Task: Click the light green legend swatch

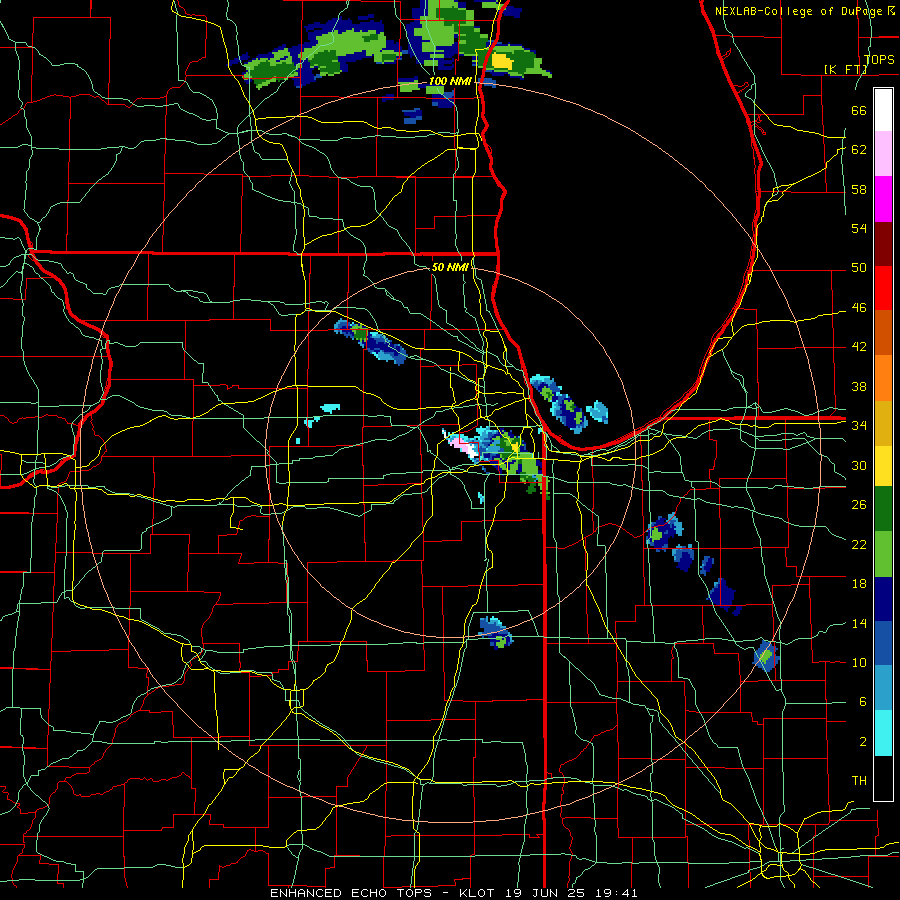Action: [883, 554]
